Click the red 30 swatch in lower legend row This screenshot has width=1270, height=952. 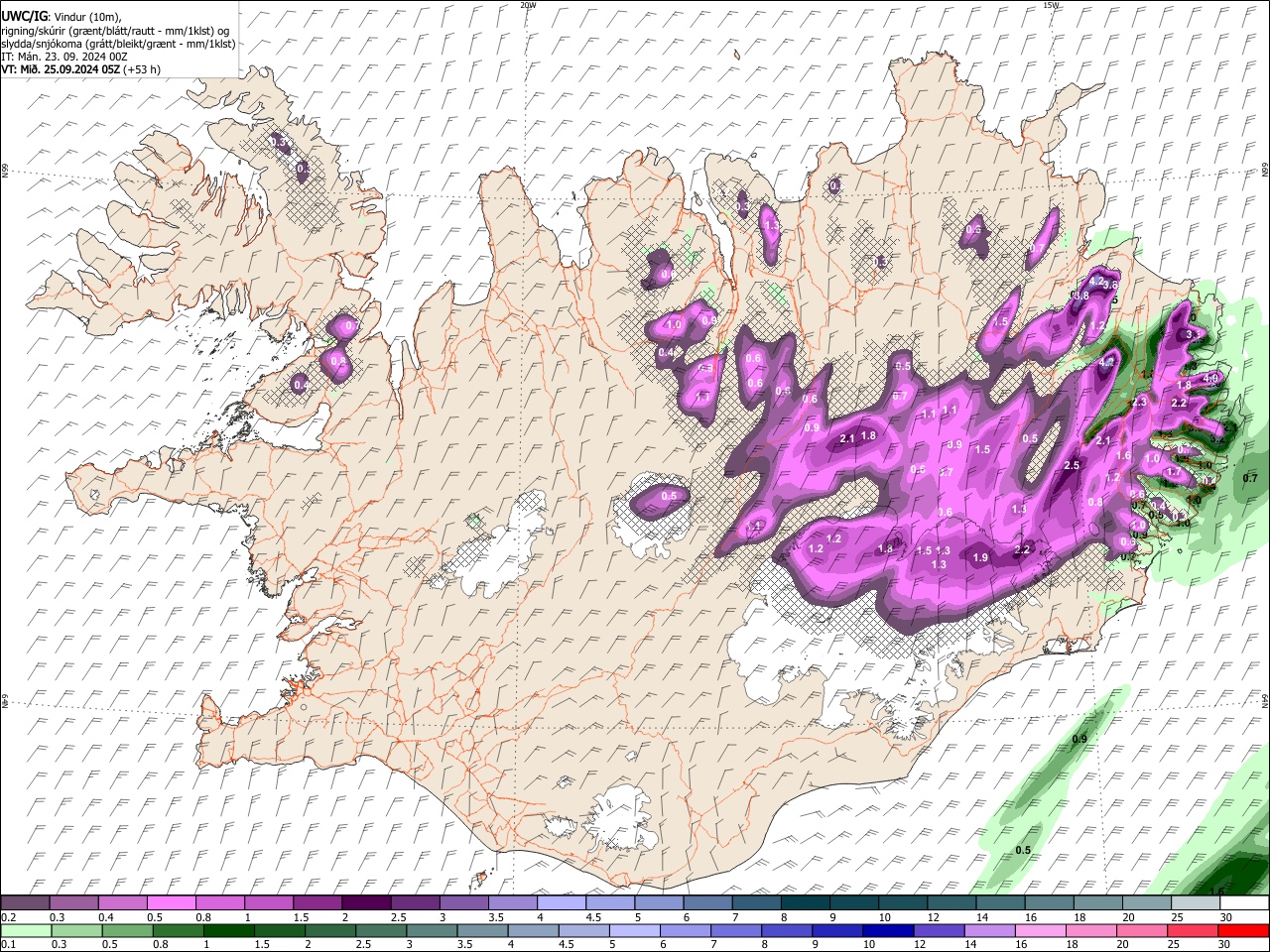coord(1242,930)
